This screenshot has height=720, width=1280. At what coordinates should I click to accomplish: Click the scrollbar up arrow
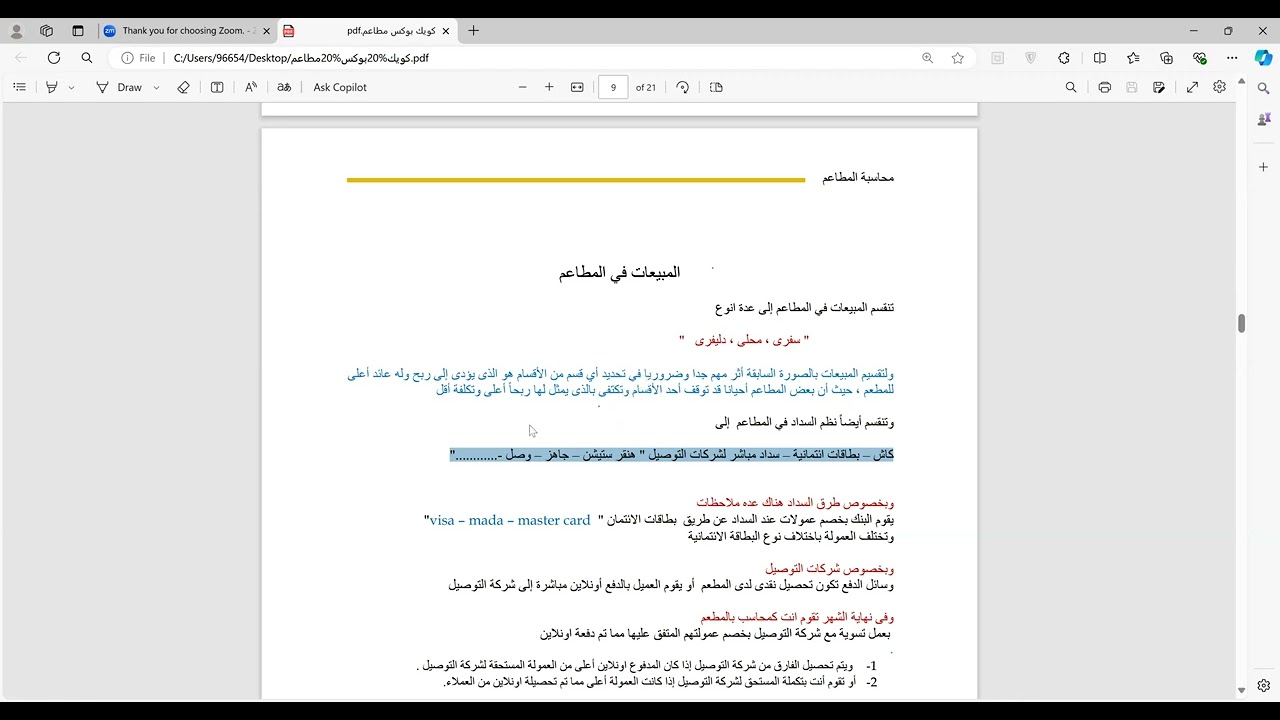1241,80
